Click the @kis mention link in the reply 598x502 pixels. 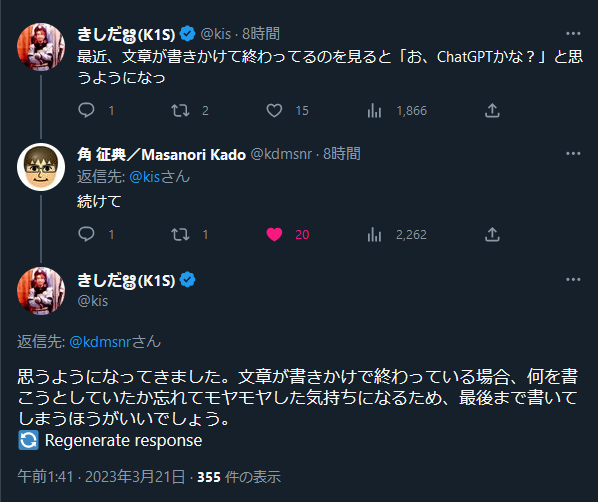tap(145, 177)
